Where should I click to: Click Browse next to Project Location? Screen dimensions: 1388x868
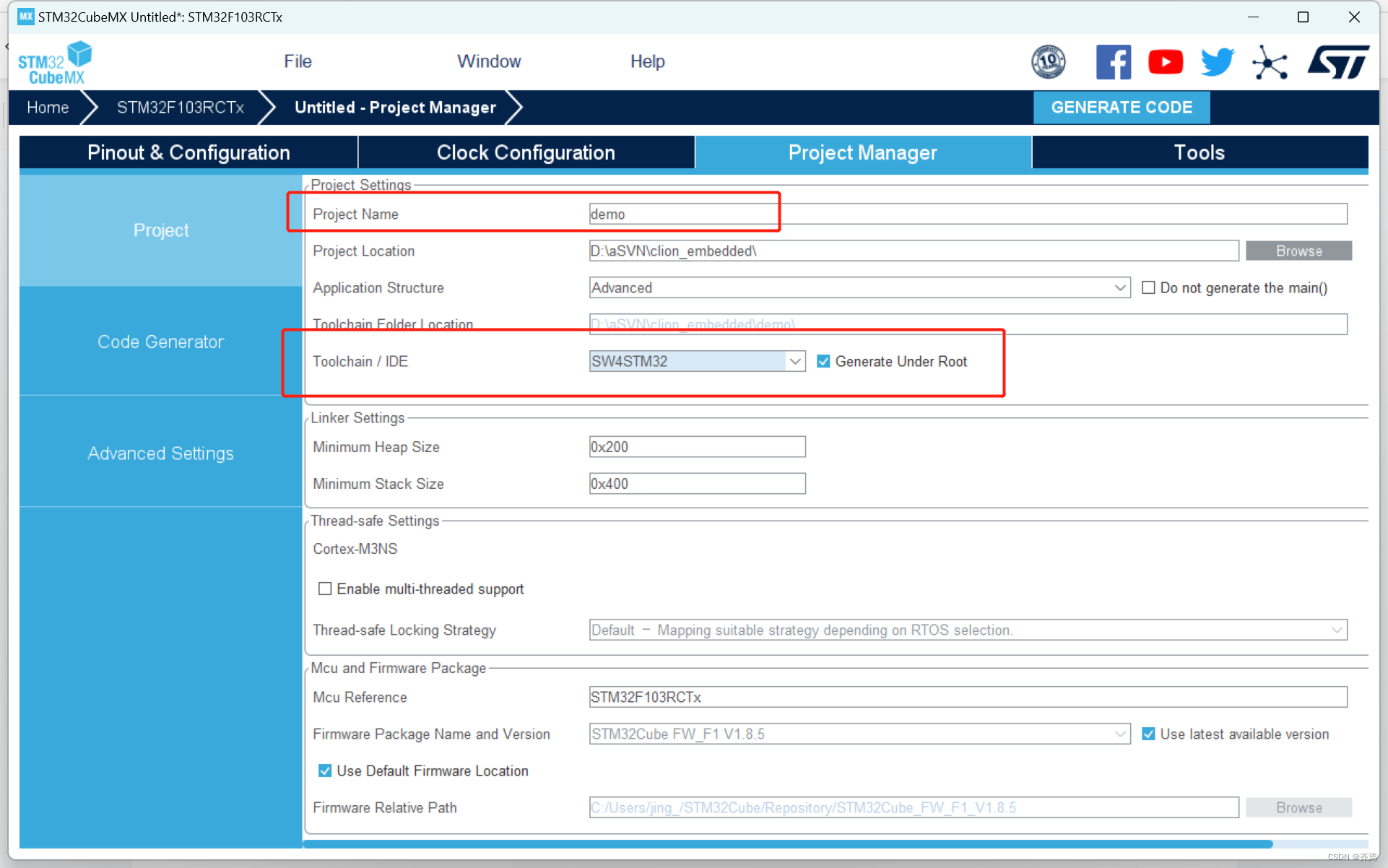tap(1298, 251)
